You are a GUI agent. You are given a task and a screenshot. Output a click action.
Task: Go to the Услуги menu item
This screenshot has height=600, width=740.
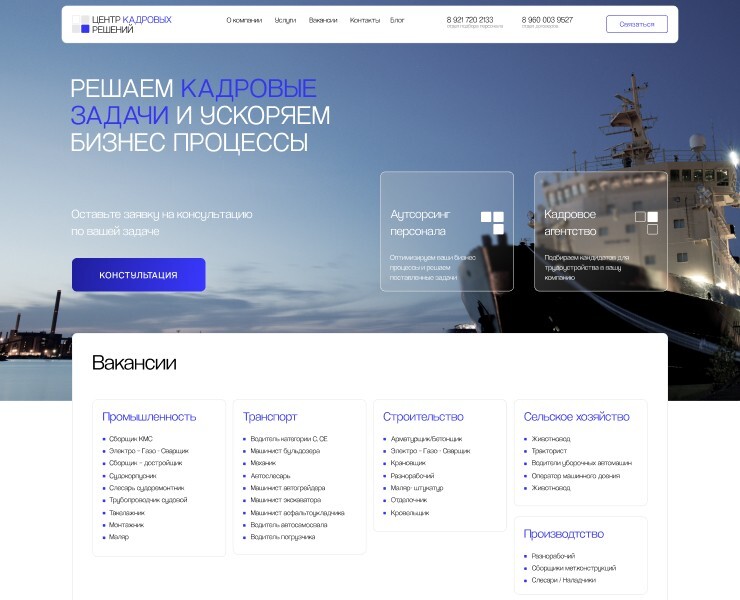click(285, 20)
